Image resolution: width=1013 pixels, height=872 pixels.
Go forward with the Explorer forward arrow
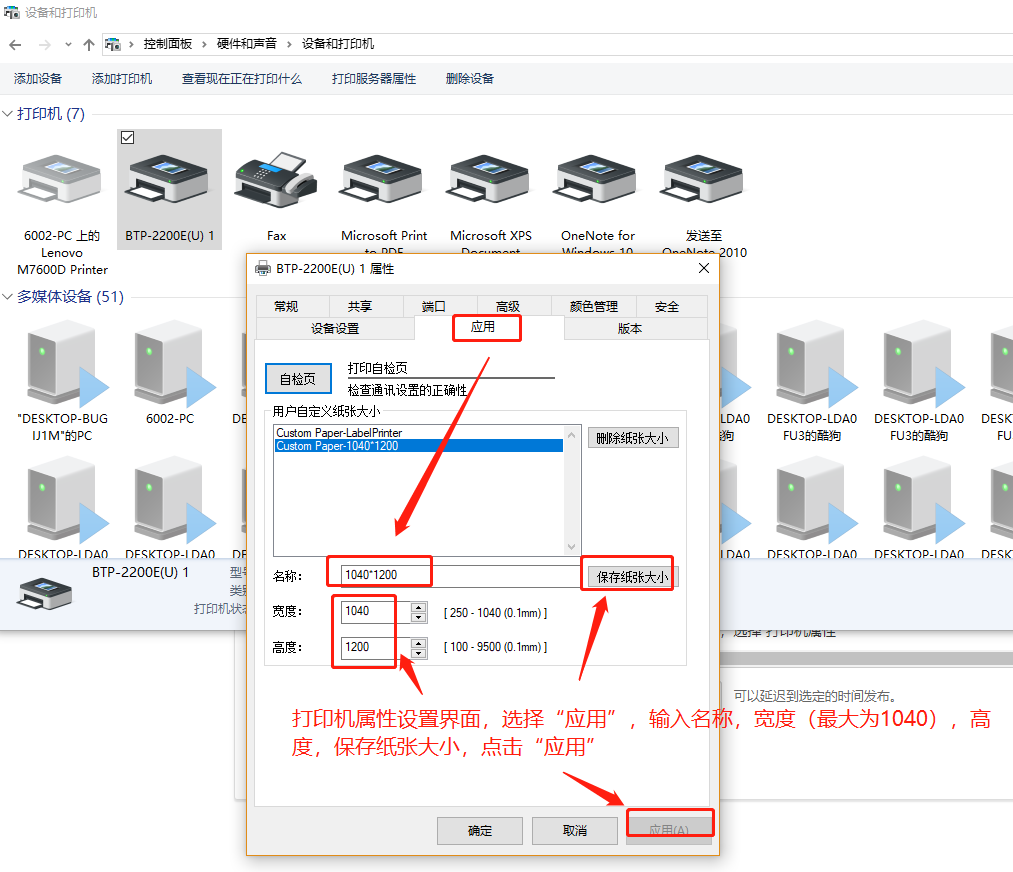tap(44, 45)
